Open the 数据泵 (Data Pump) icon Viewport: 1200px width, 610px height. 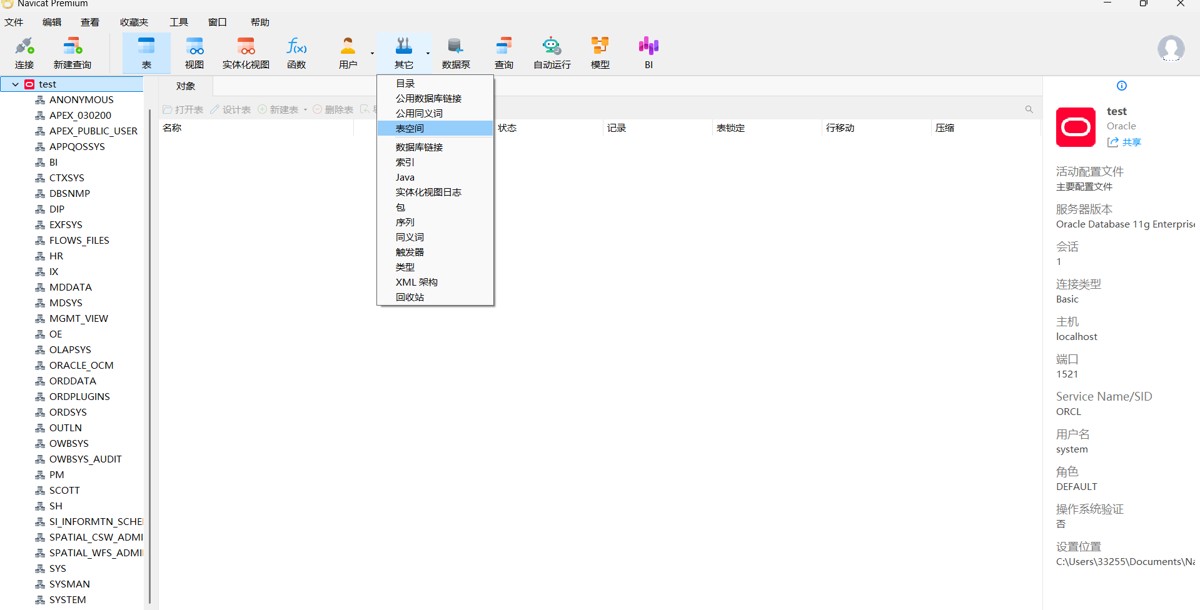coord(456,53)
